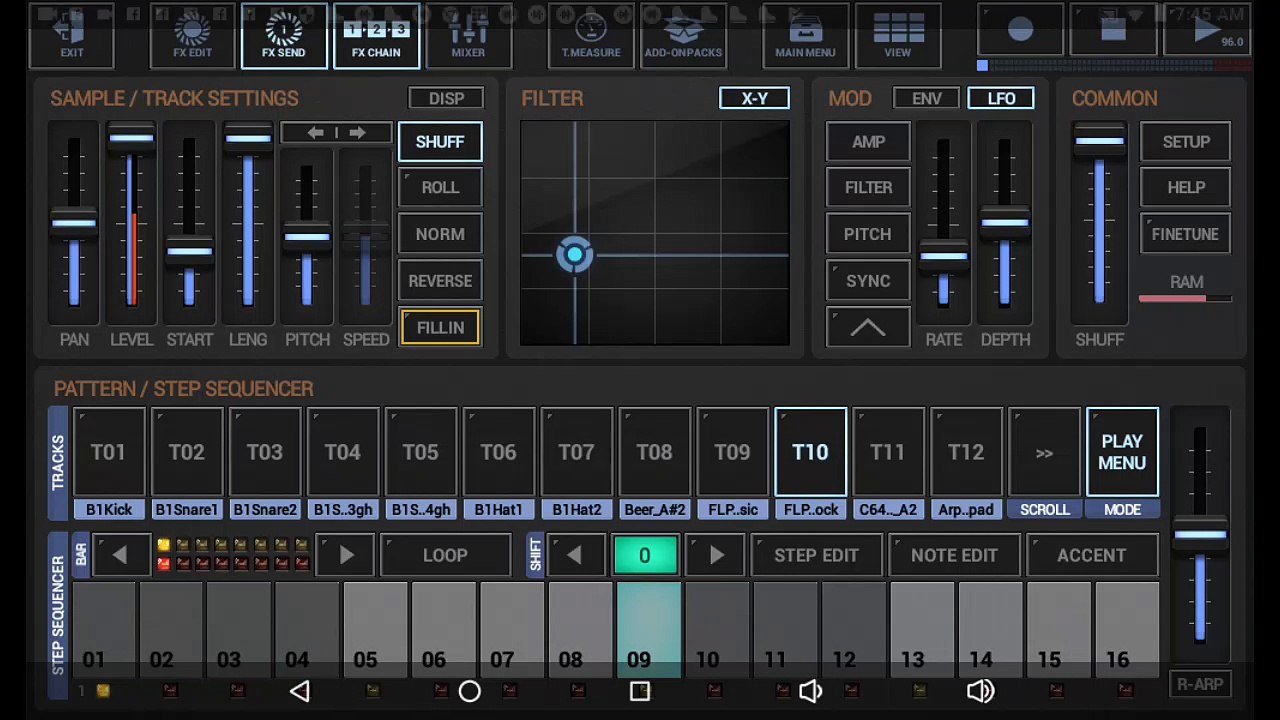This screenshot has height=720, width=1280.
Task: Open the FX EDIT screen
Action: pyautogui.click(x=192, y=36)
